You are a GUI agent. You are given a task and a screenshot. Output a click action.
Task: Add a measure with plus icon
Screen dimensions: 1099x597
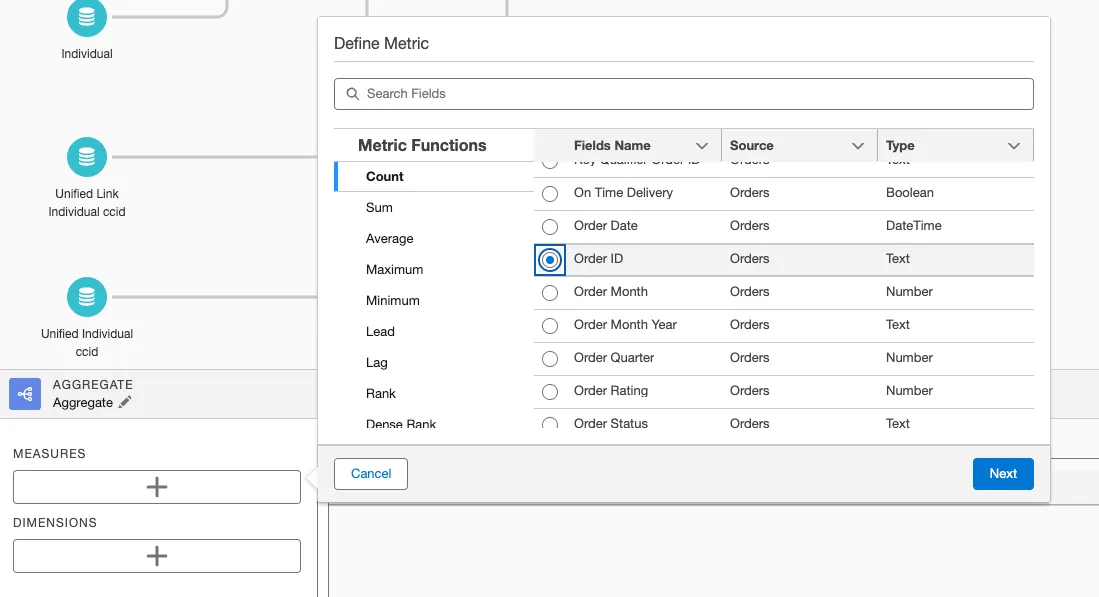coord(157,487)
